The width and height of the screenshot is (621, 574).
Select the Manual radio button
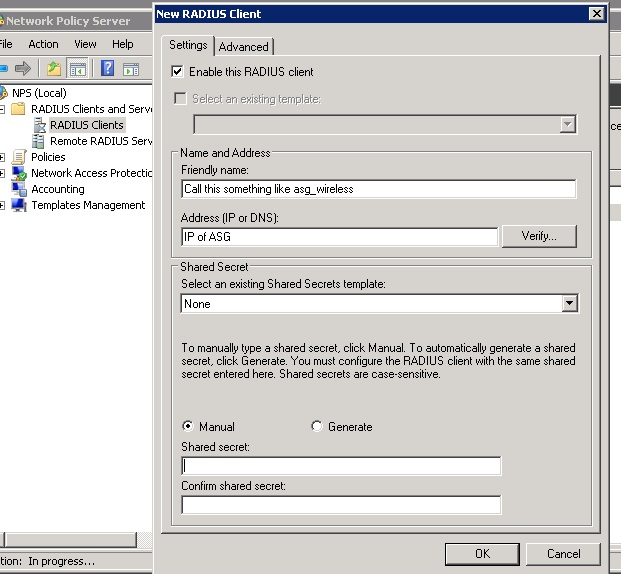188,426
